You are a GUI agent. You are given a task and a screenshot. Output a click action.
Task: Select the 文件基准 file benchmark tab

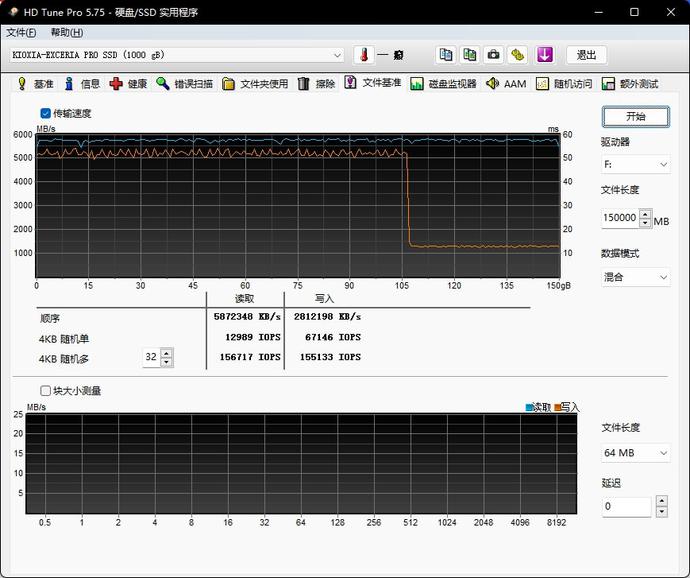click(373, 83)
